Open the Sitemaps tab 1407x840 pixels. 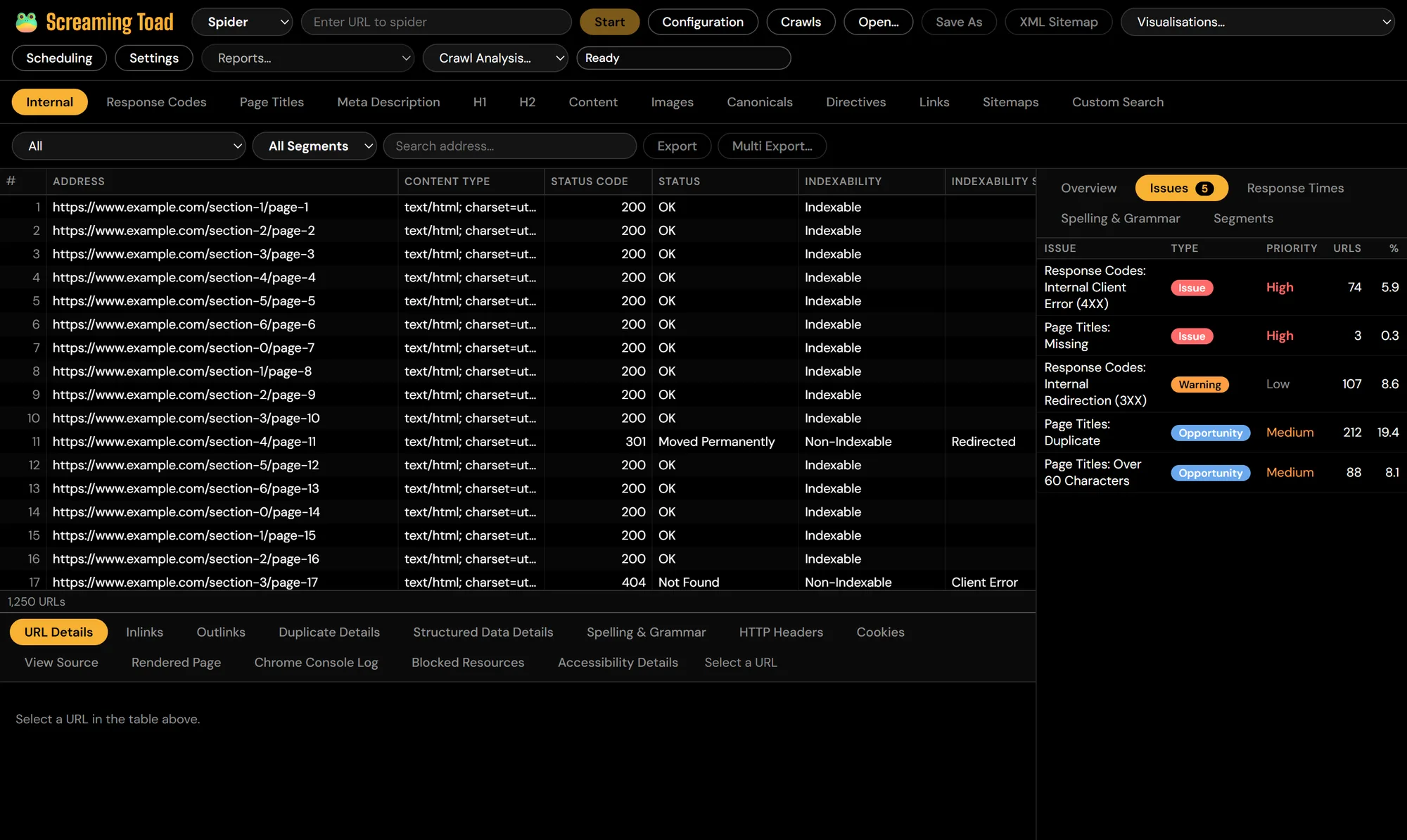tap(1010, 102)
